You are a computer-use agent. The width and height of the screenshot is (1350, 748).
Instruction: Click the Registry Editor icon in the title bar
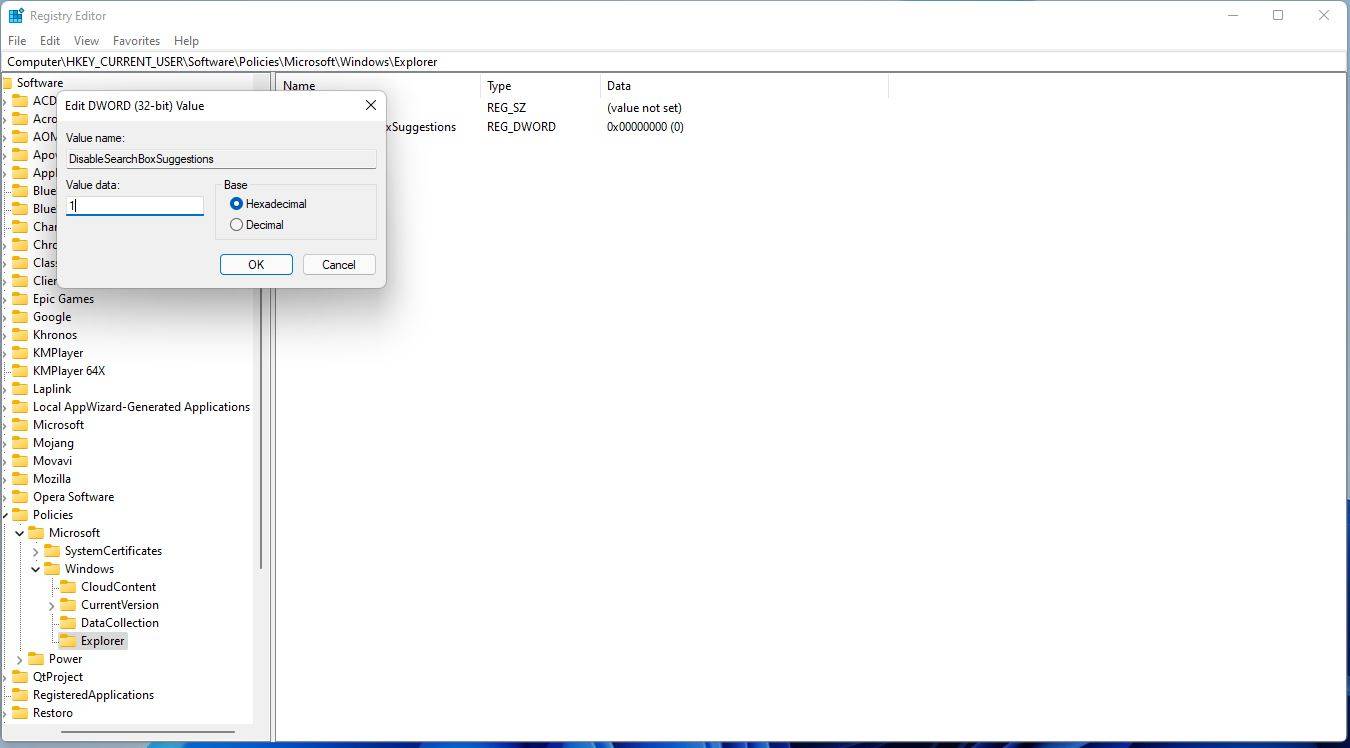point(15,15)
